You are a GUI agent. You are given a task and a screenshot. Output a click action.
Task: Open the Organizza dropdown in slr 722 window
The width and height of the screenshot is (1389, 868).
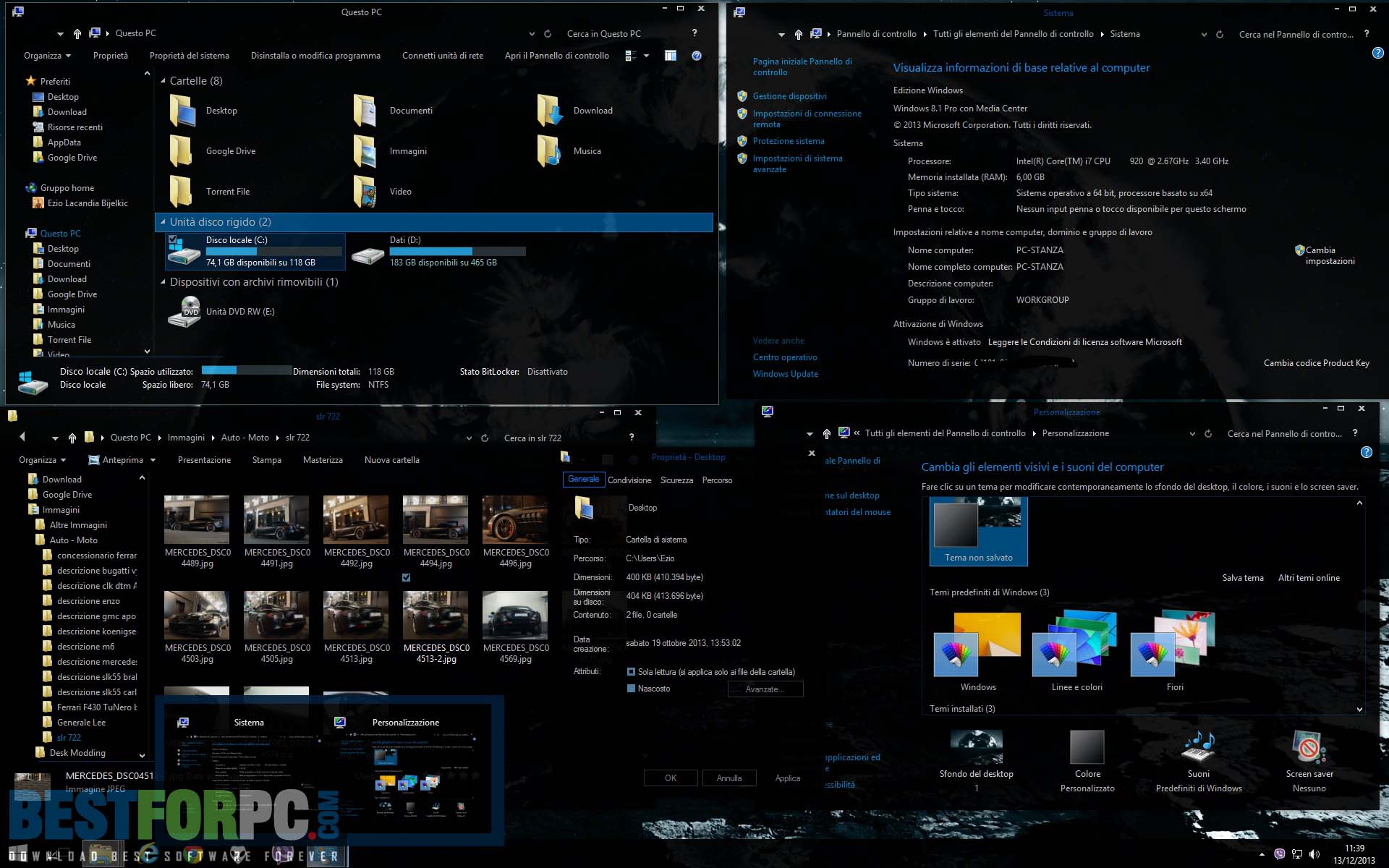(x=43, y=460)
